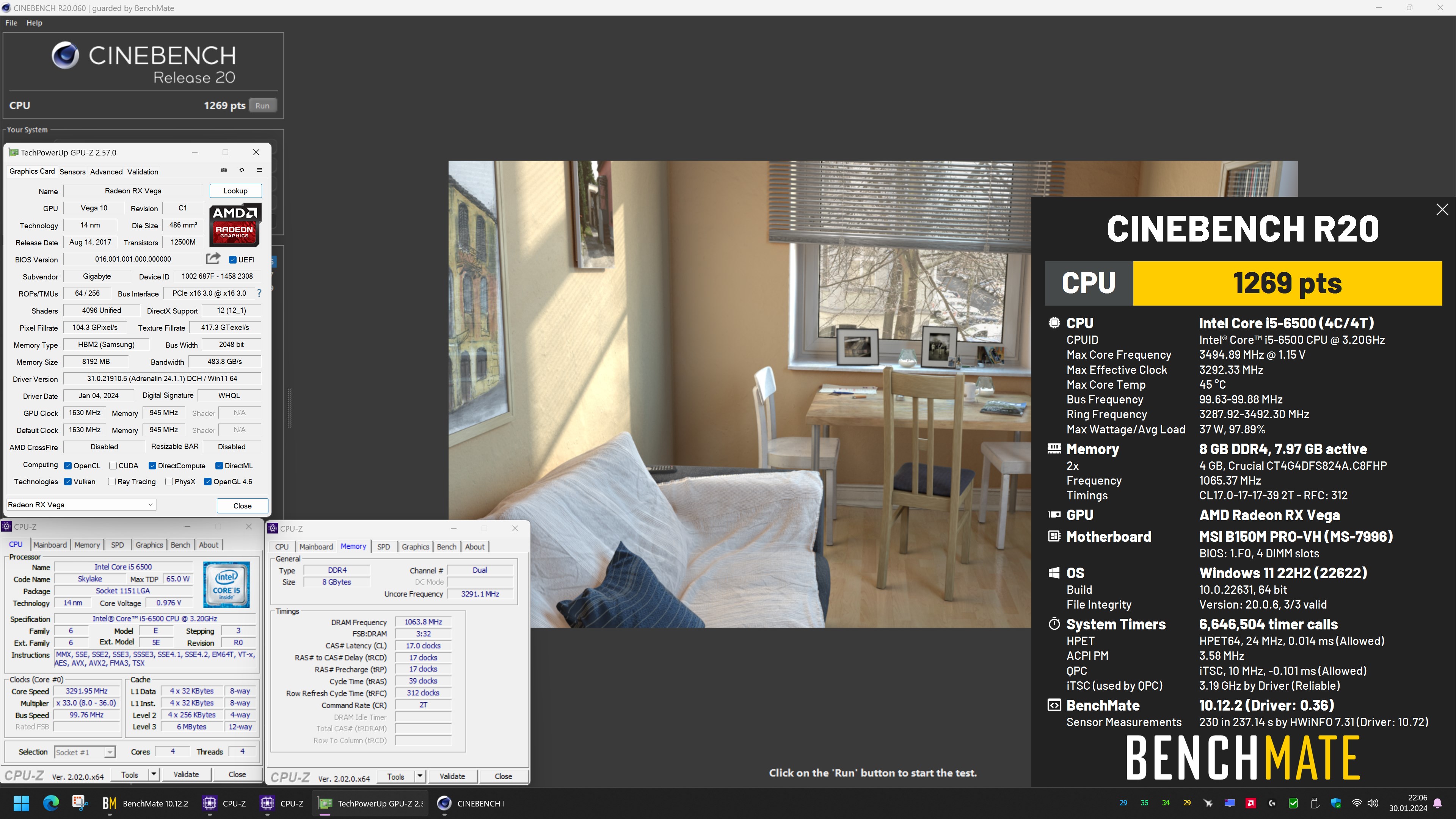The height and width of the screenshot is (819, 1456).
Task: Open notification bell in taskbar
Action: point(1437,803)
